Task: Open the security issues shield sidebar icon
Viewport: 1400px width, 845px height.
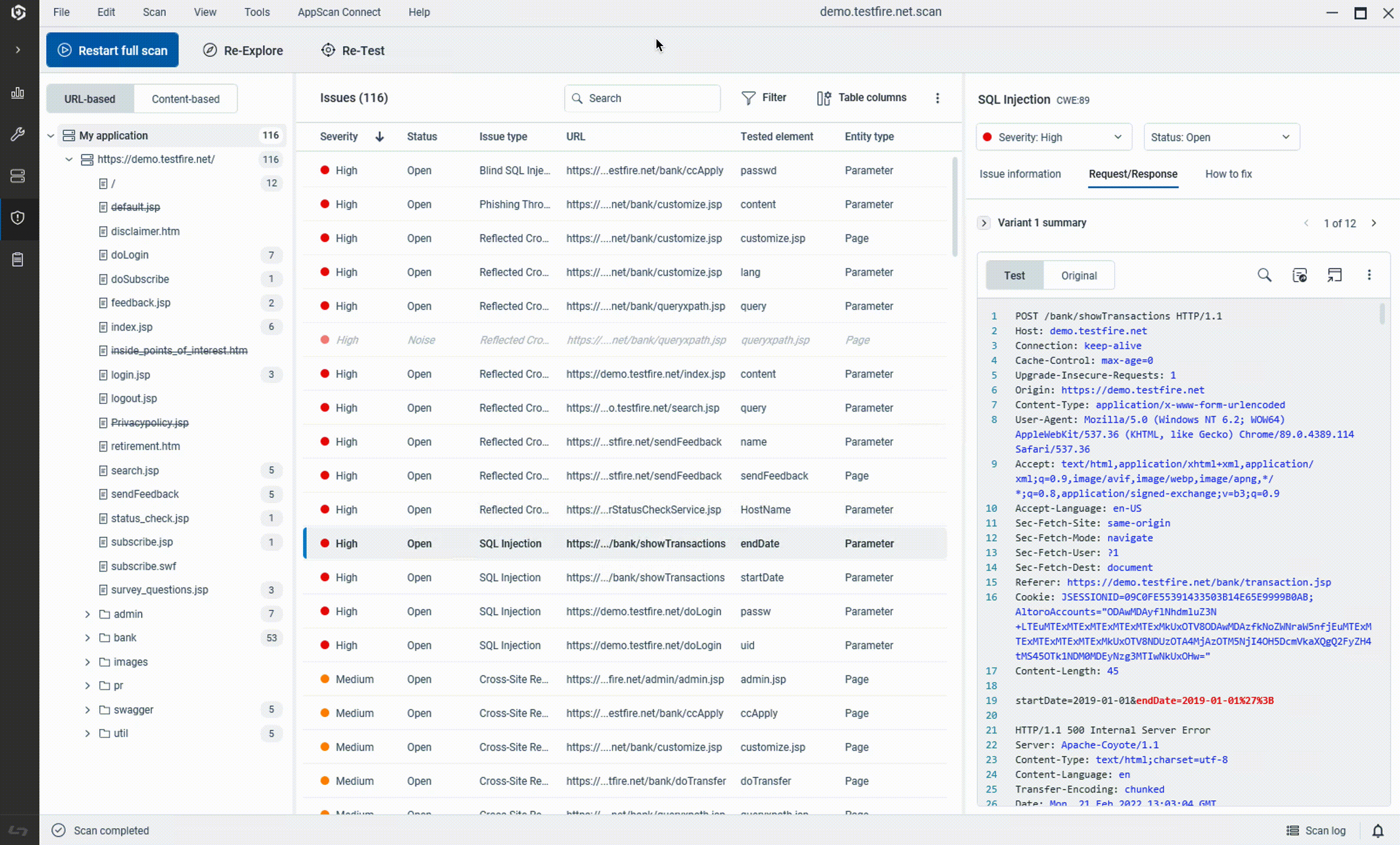Action: 18,218
